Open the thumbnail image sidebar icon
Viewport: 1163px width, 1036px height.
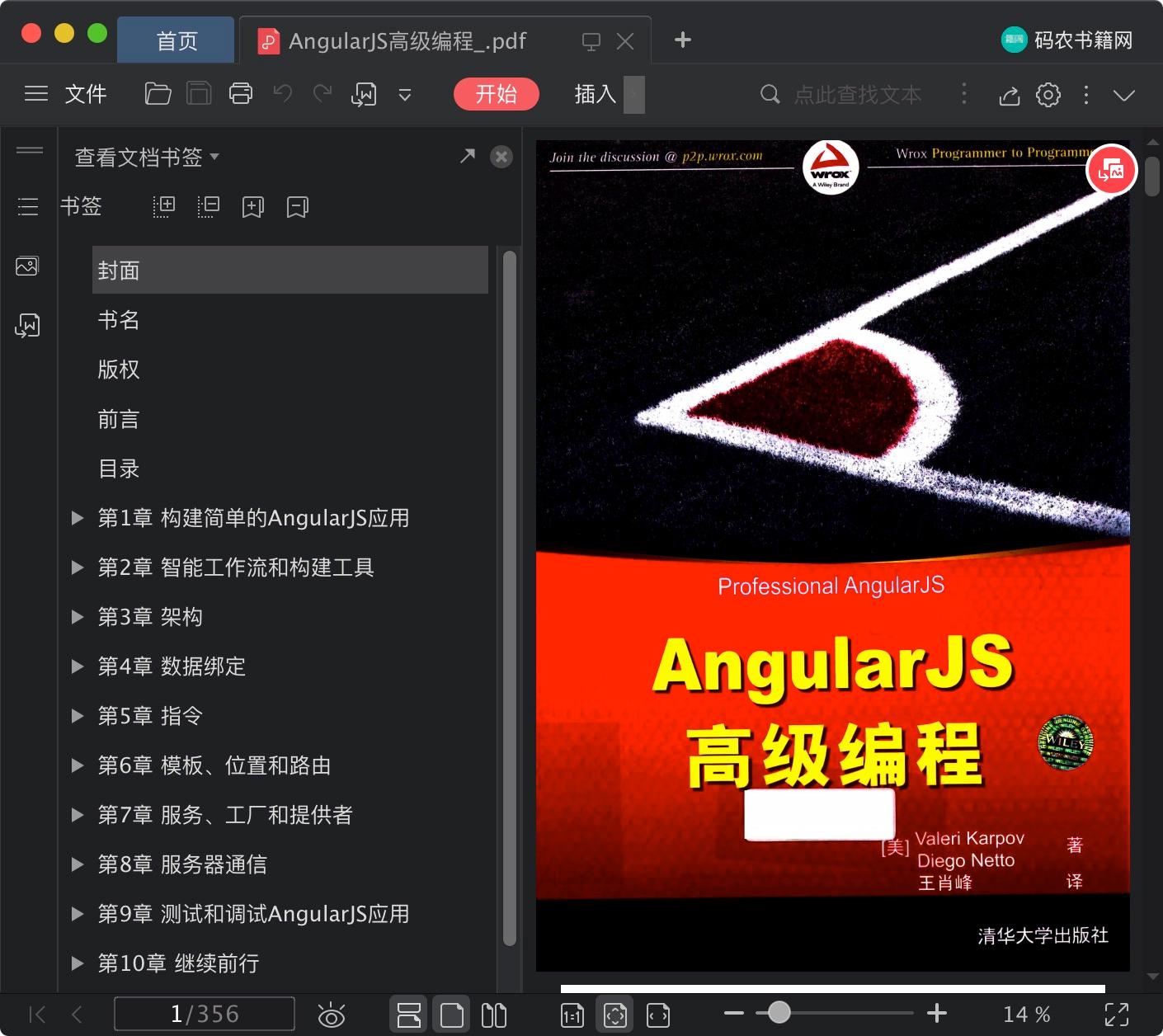coord(27,266)
